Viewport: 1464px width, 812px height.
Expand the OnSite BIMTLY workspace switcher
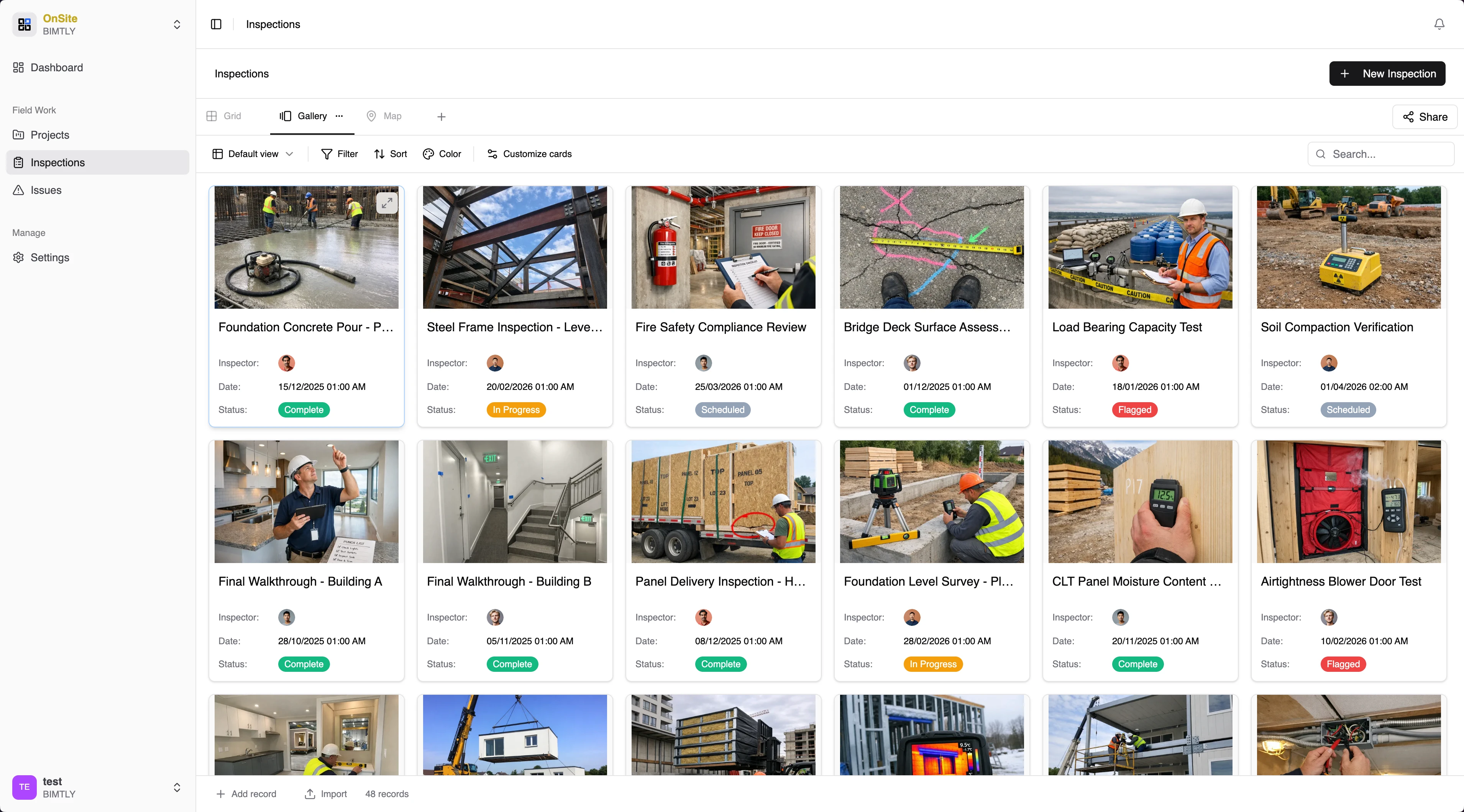click(177, 25)
